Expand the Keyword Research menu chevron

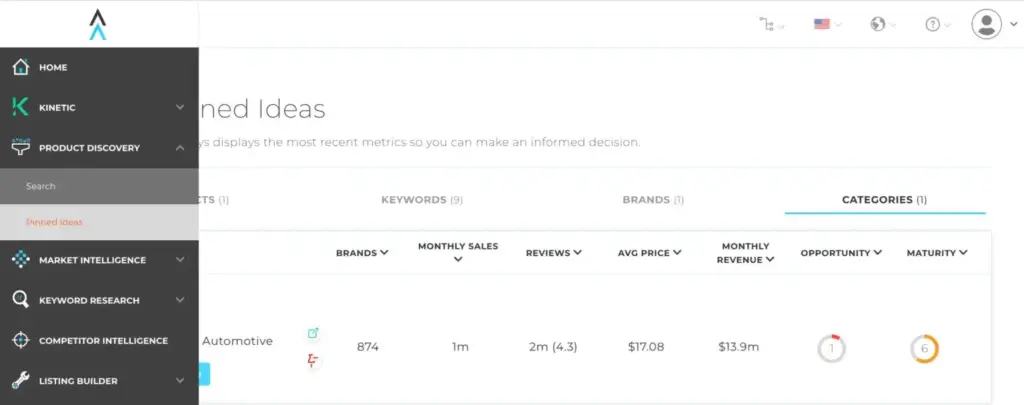tap(180, 300)
